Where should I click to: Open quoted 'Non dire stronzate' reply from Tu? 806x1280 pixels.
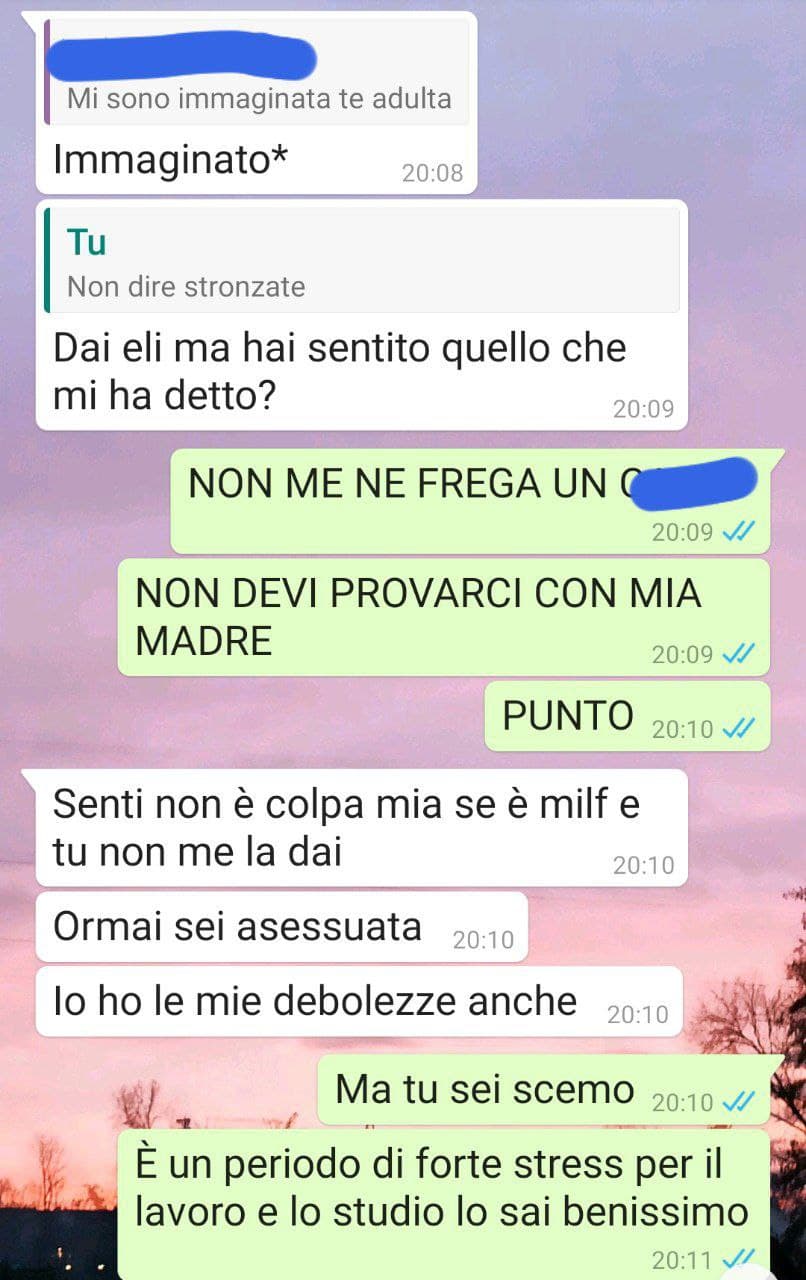(362, 261)
